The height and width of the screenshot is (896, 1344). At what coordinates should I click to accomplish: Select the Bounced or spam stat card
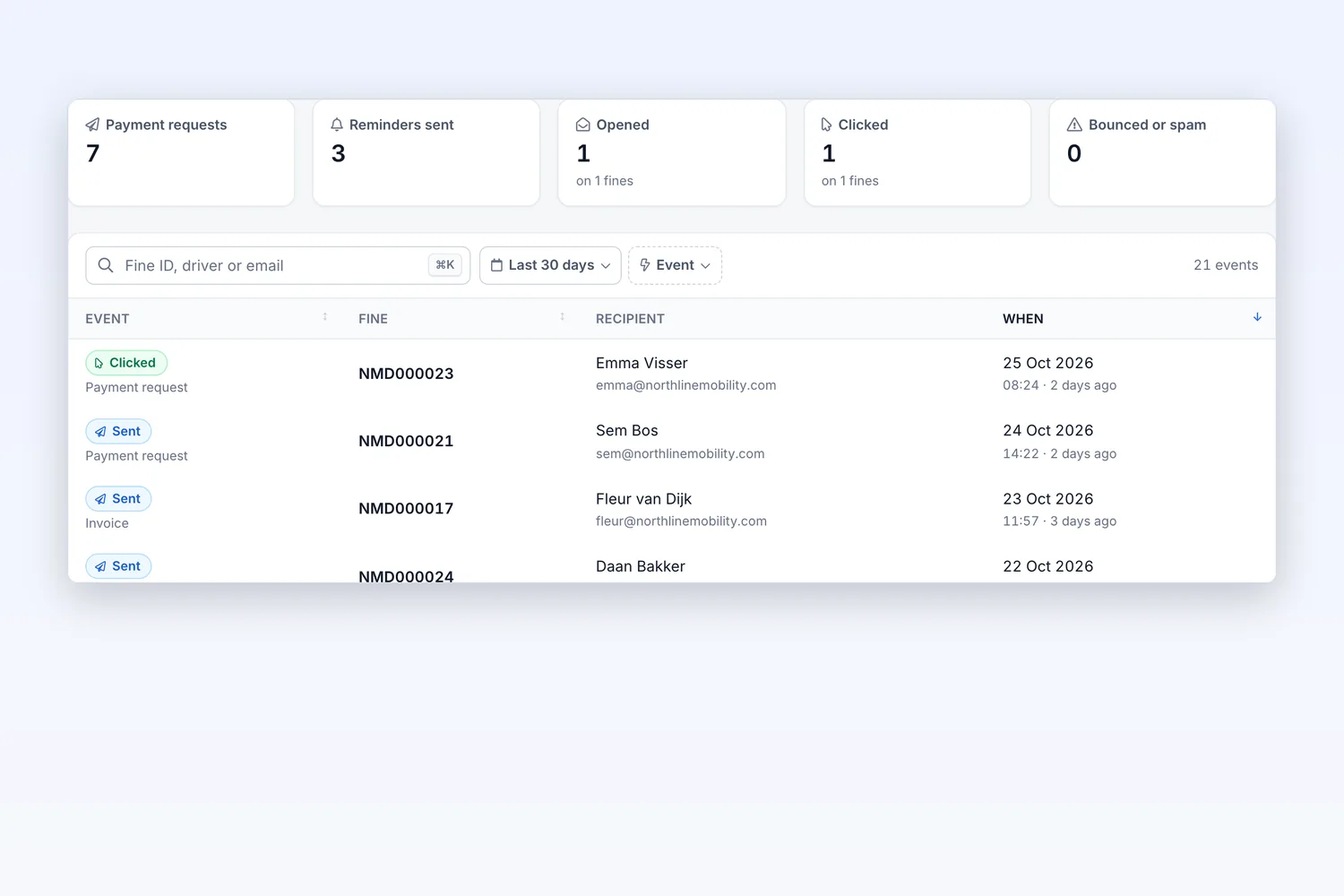coord(1162,153)
